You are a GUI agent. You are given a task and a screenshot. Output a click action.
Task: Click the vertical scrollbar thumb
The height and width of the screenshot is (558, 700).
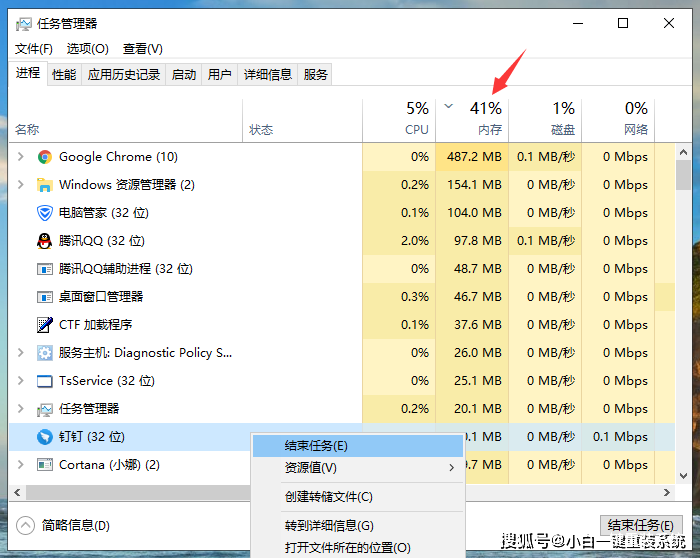(683, 176)
